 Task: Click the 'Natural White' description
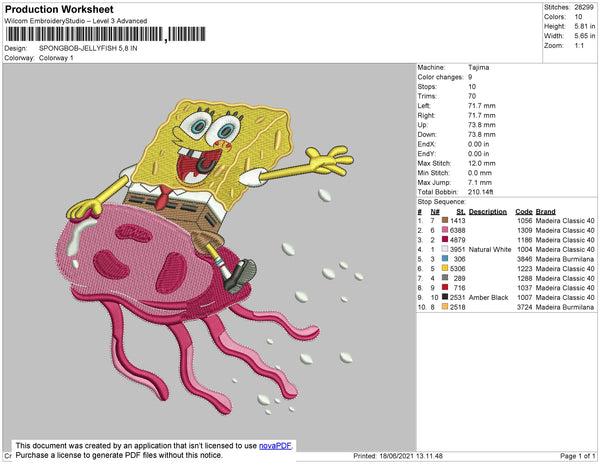490,249
